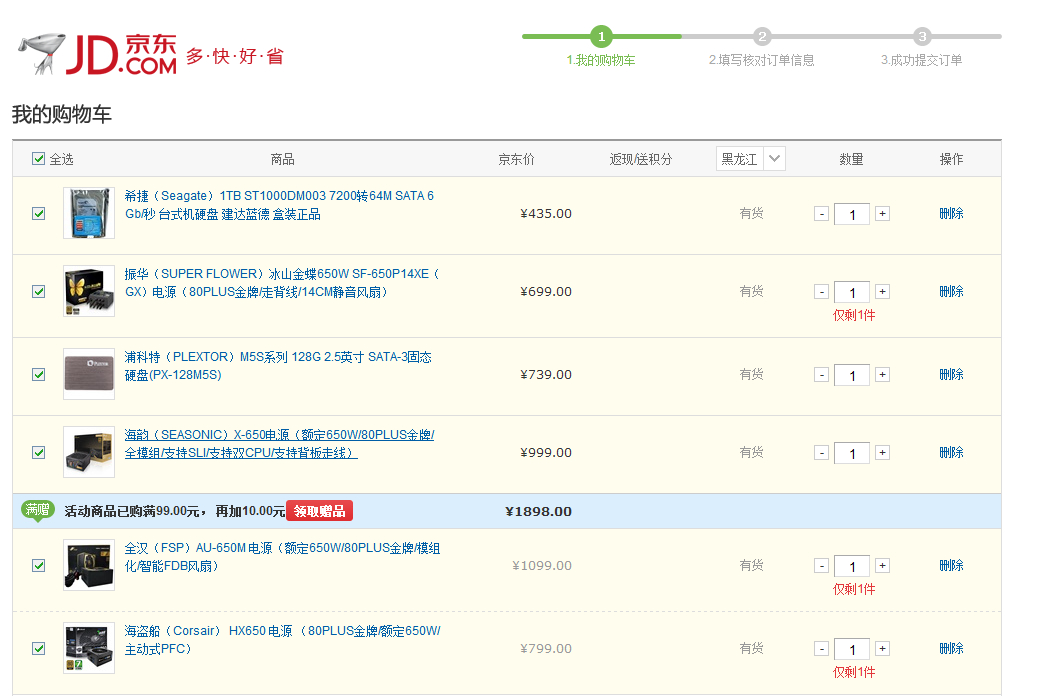Uncheck the FSP AU-650M item checkbox
1061x696 pixels.
tap(39, 566)
